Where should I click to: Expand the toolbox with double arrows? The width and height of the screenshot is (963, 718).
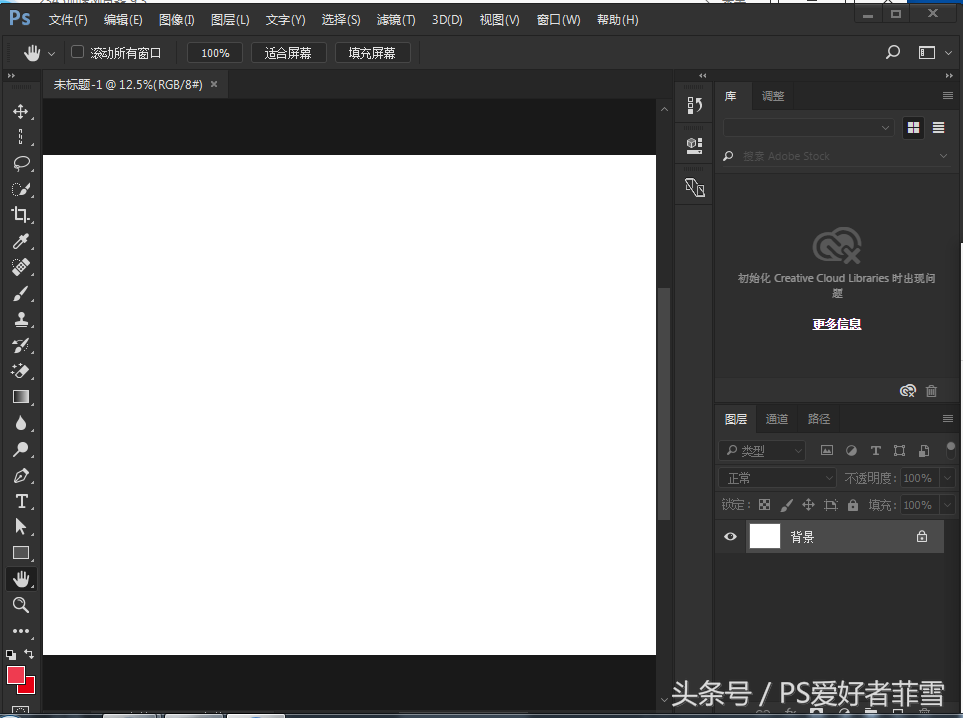pyautogui.click(x=11, y=76)
